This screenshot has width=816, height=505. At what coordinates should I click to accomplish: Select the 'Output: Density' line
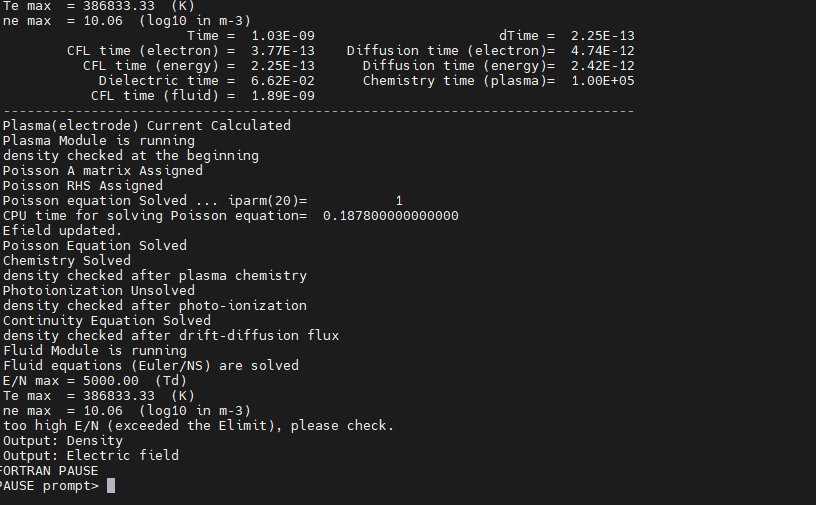63,441
